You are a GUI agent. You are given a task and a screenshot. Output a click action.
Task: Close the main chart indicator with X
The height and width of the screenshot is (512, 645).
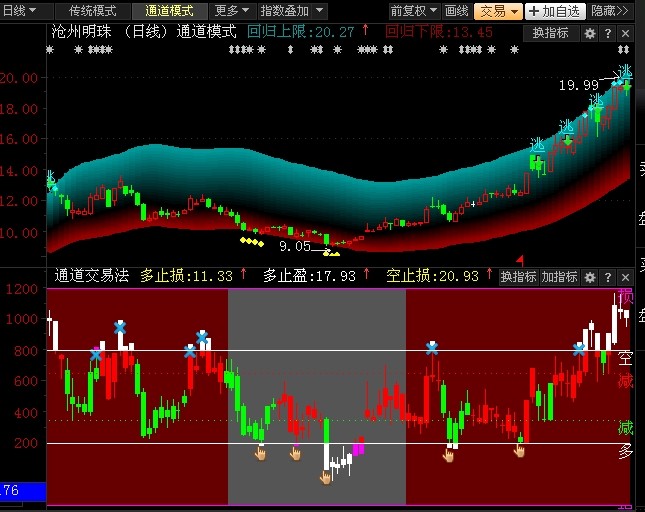coord(625,33)
